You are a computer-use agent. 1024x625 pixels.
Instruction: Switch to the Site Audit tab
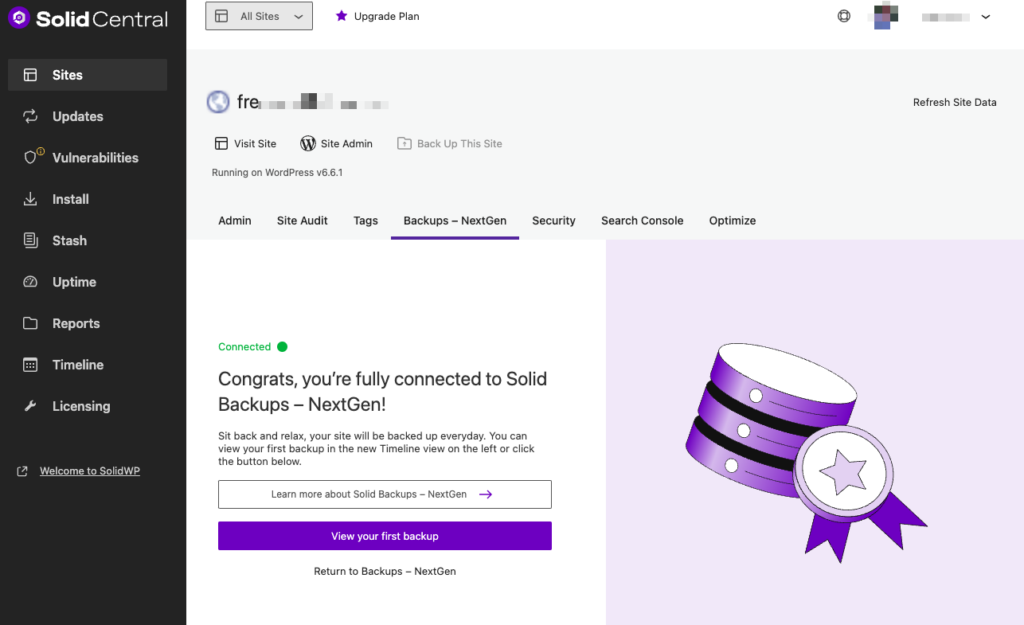[302, 220]
